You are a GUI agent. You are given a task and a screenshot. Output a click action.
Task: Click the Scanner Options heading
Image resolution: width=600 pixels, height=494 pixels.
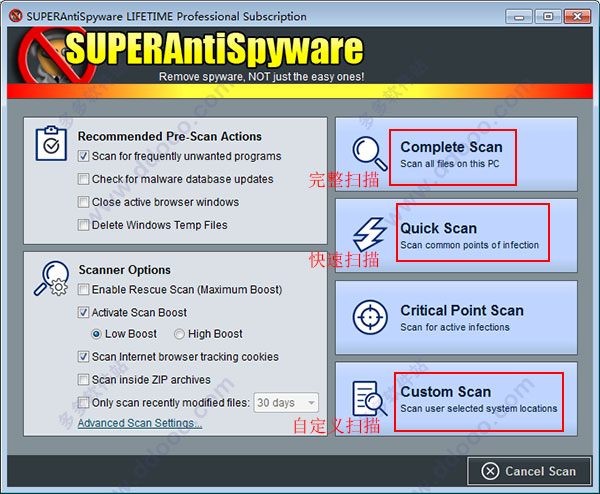[x=125, y=270]
